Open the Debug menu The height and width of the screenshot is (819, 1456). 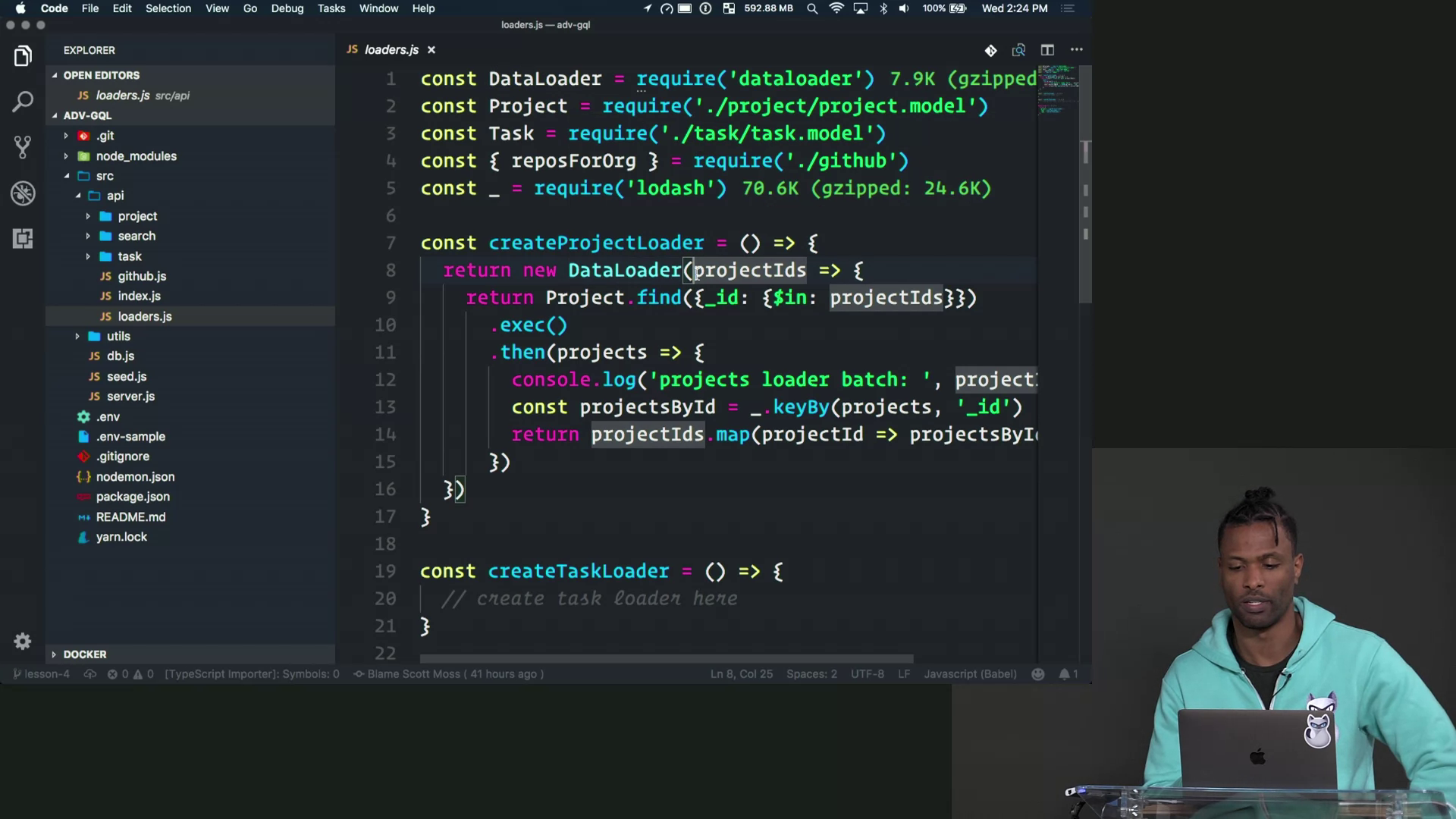click(287, 8)
